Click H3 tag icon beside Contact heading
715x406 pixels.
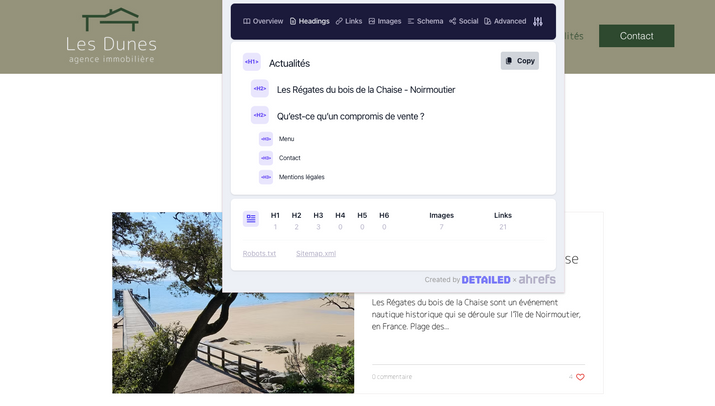(x=266, y=158)
